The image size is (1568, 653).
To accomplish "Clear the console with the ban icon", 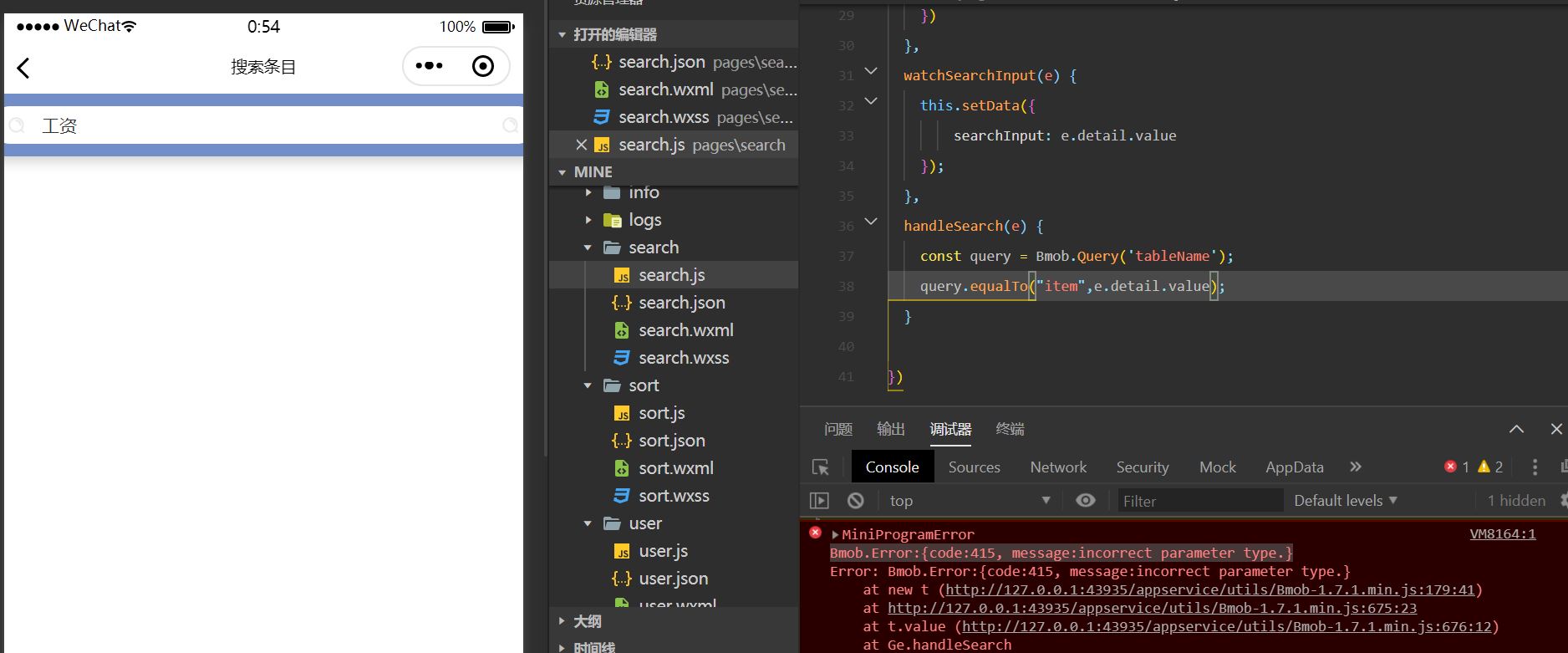I will [855, 501].
